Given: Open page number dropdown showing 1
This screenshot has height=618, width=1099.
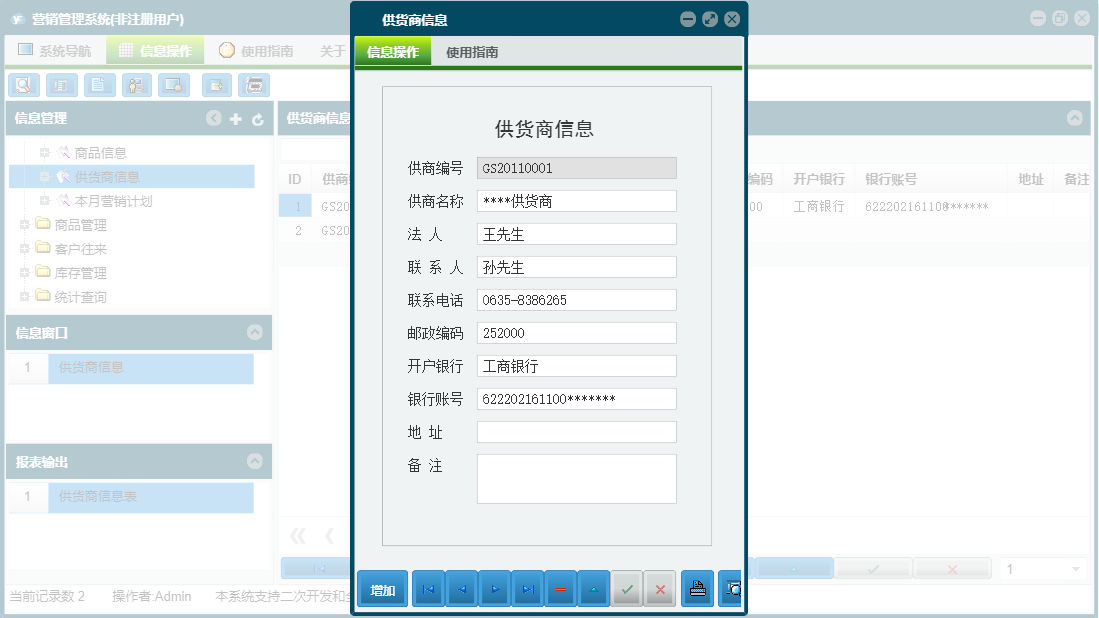Looking at the screenshot, I should (1075, 569).
